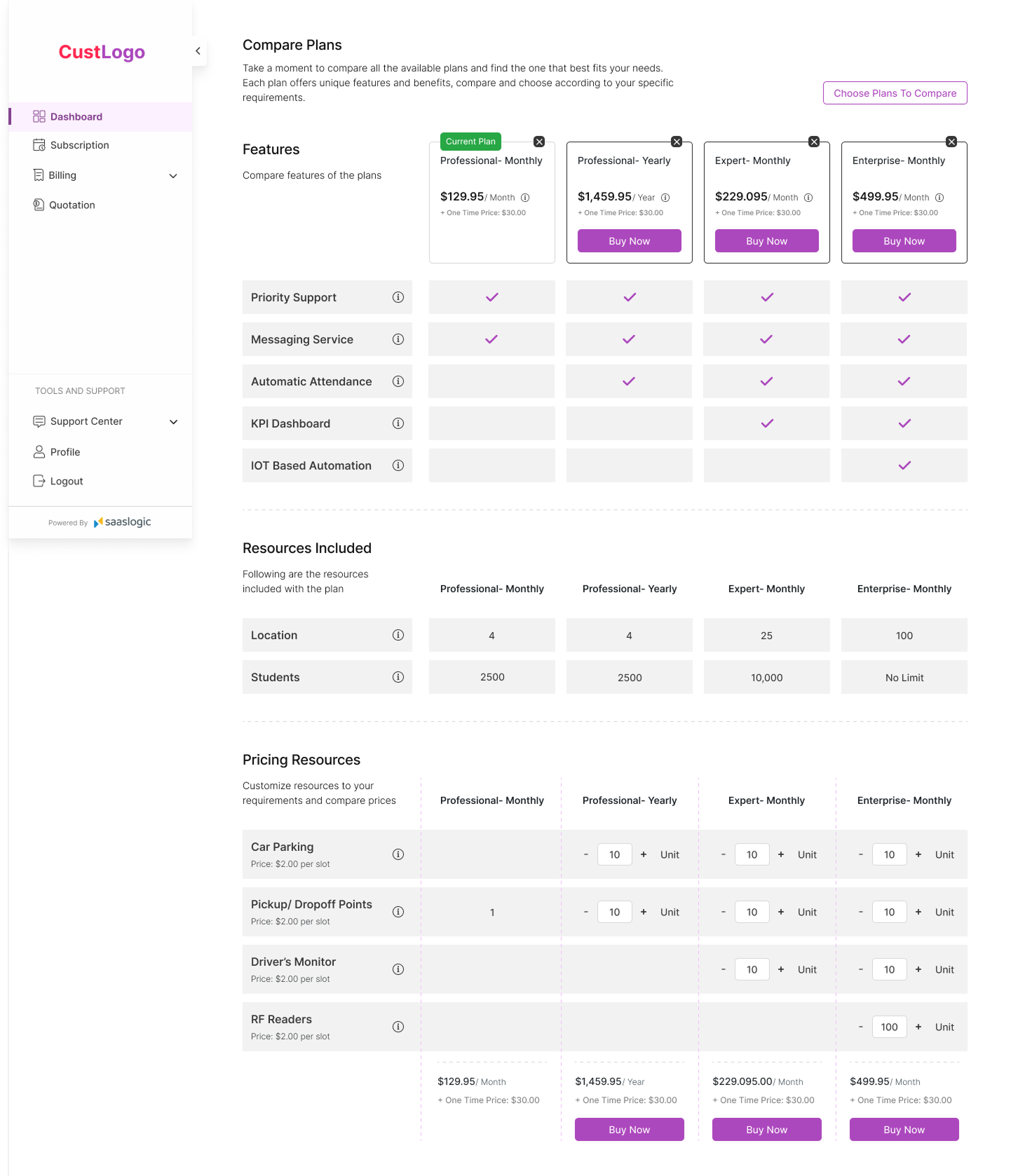The height and width of the screenshot is (1176, 1018).
Task: Buy Now under the $499.95 pricing total
Action: coord(904,1129)
